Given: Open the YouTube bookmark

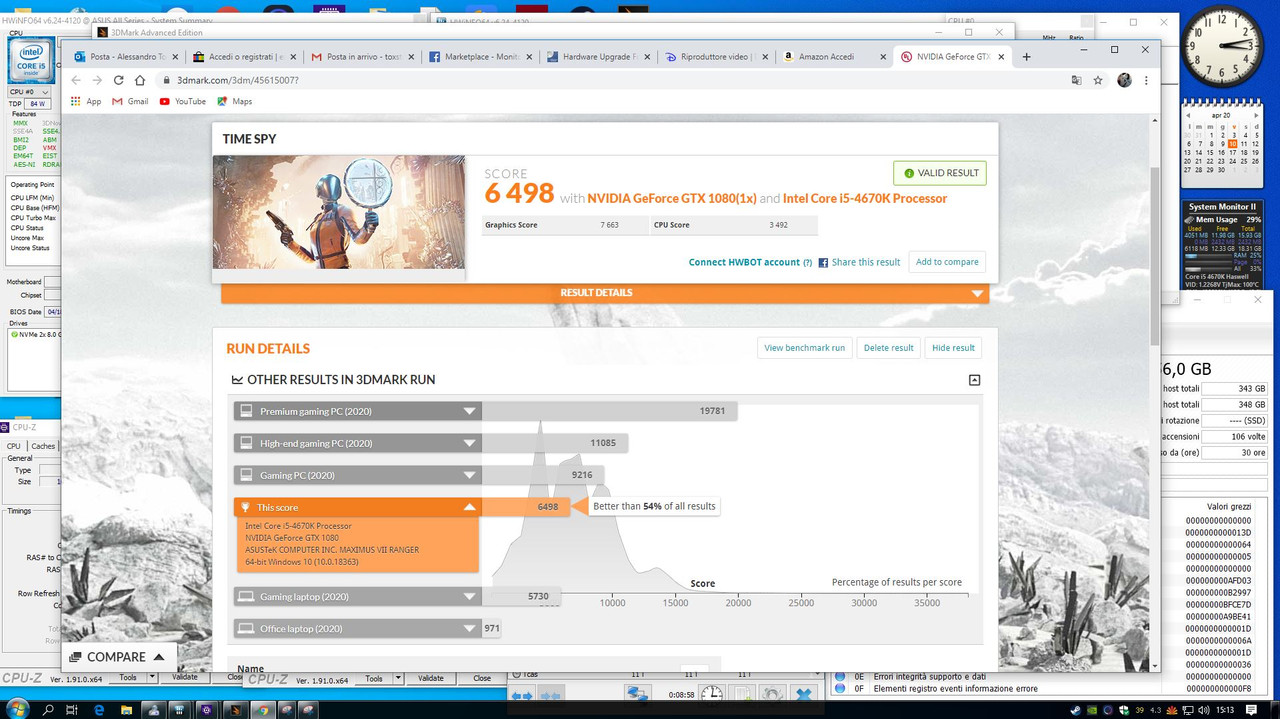Looking at the screenshot, I should [182, 101].
